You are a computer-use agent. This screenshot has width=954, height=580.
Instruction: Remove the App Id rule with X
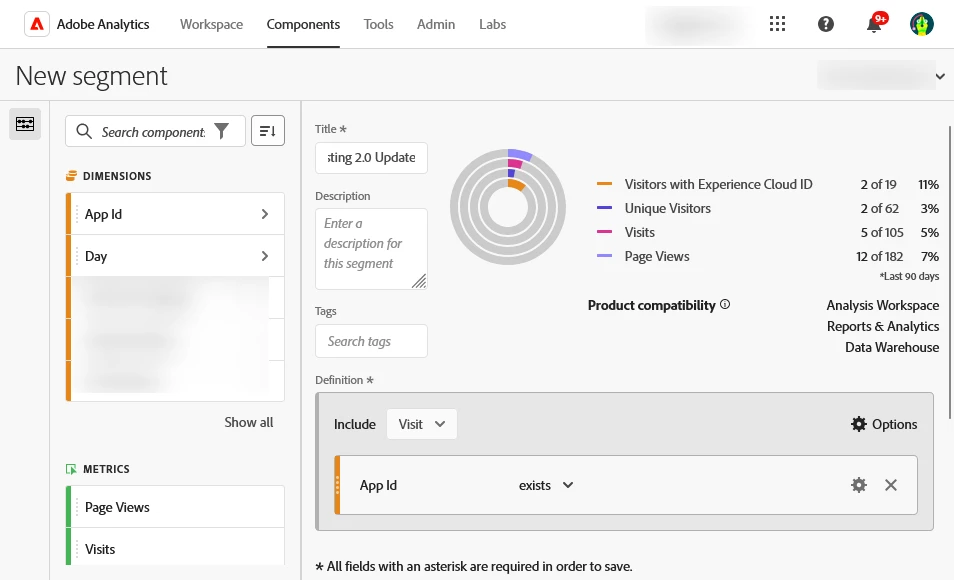tap(891, 485)
